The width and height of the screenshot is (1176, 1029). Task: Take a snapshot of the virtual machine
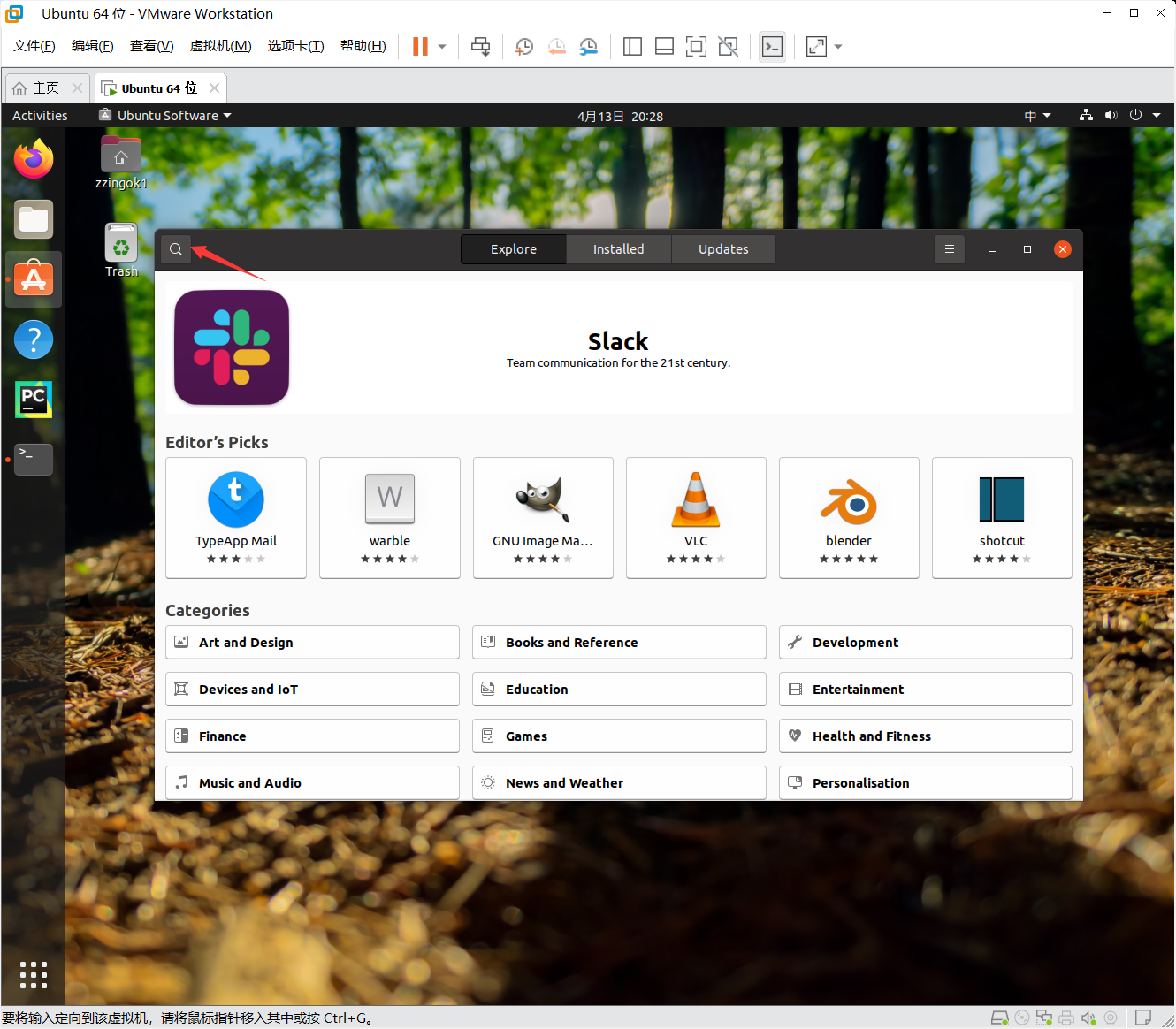524,46
